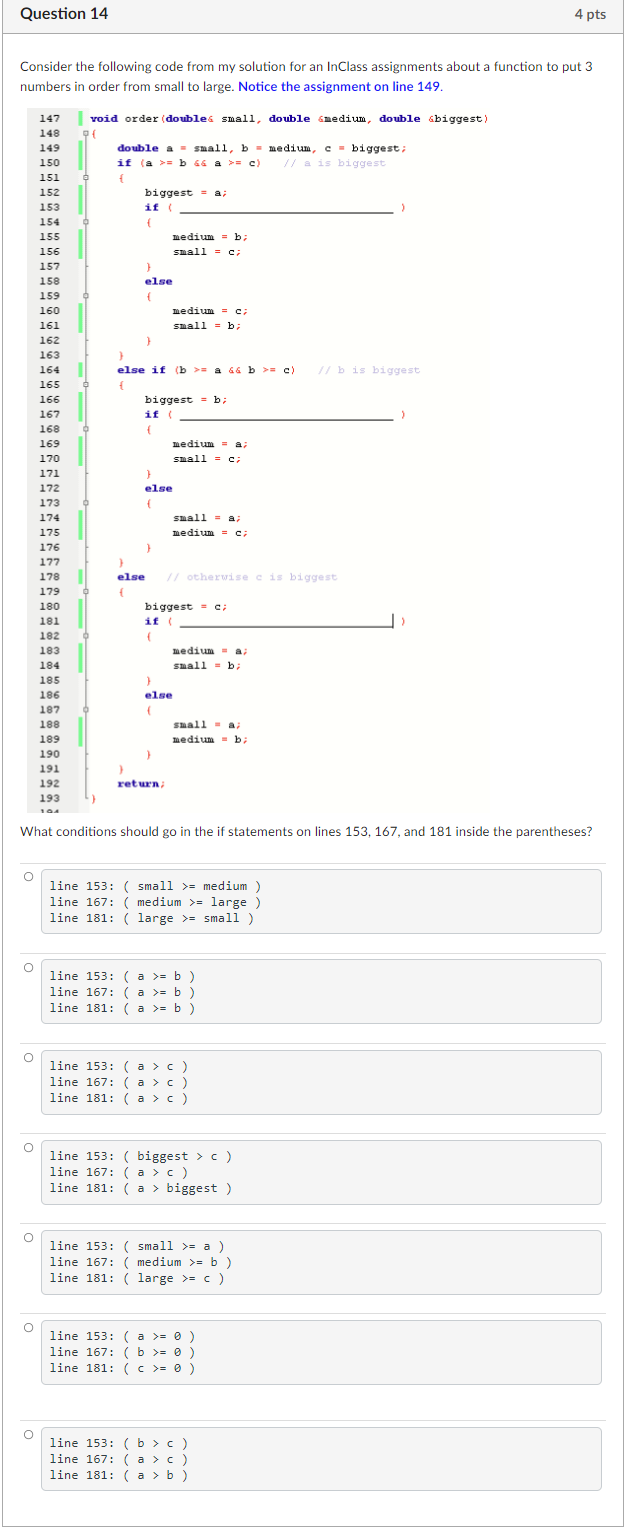Click answer text line 181: ( c >= 0 )
628x1529 pixels.
(122, 1368)
